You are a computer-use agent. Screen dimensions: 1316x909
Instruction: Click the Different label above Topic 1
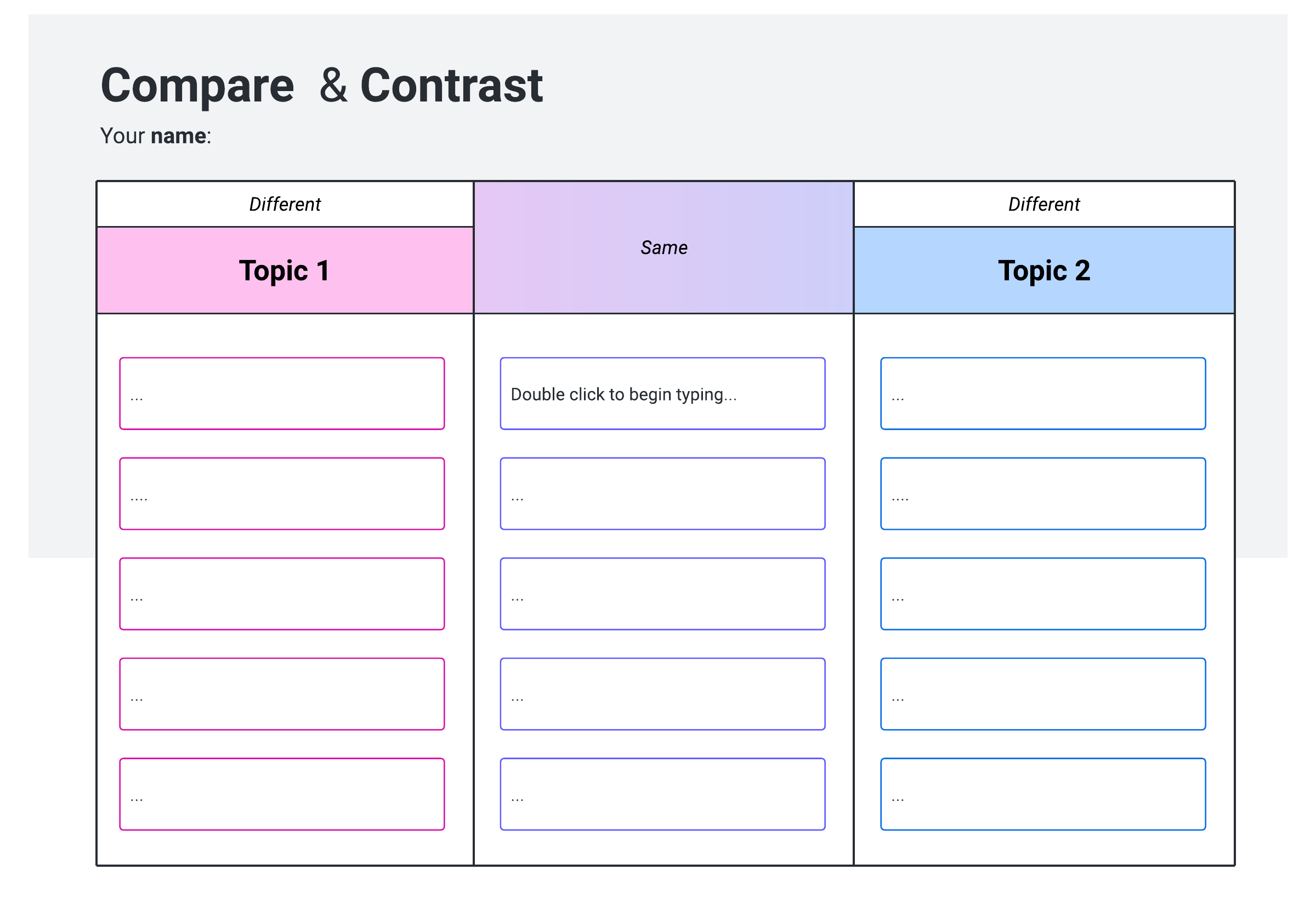[285, 205]
